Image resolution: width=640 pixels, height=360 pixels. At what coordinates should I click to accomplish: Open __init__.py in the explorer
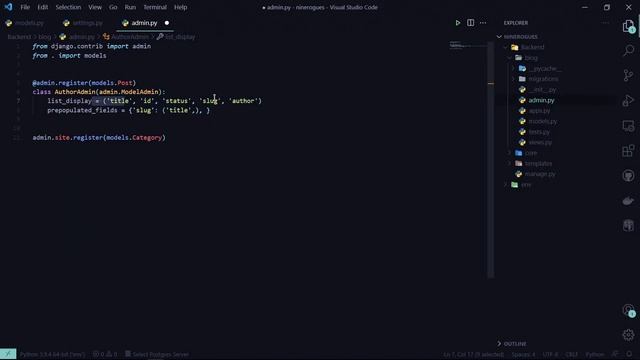542,90
